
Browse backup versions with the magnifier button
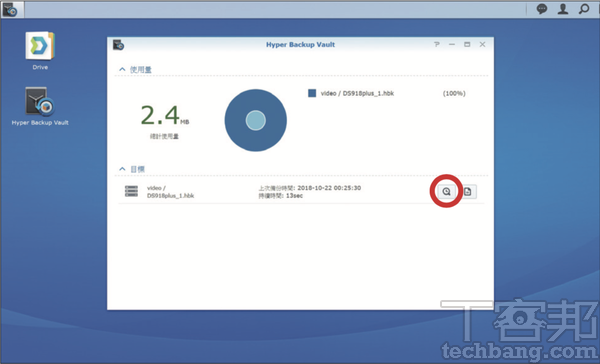tap(446, 191)
